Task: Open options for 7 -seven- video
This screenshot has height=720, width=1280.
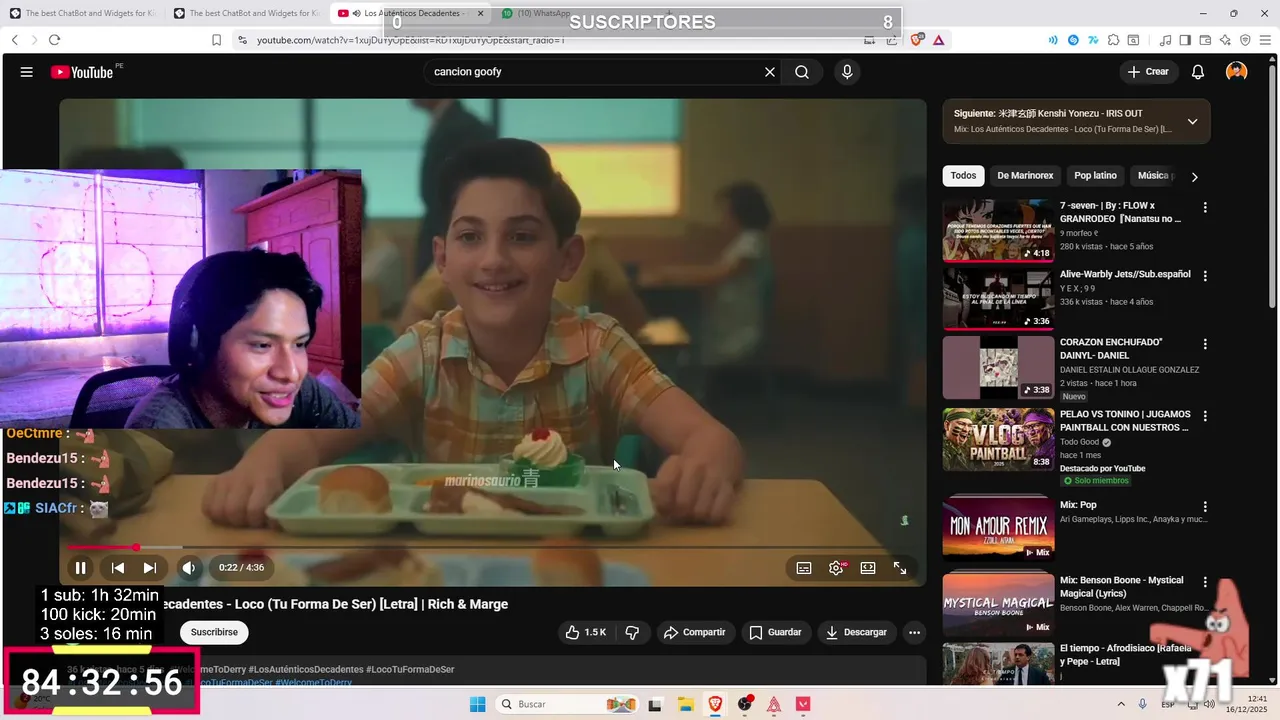Action: point(1205,207)
